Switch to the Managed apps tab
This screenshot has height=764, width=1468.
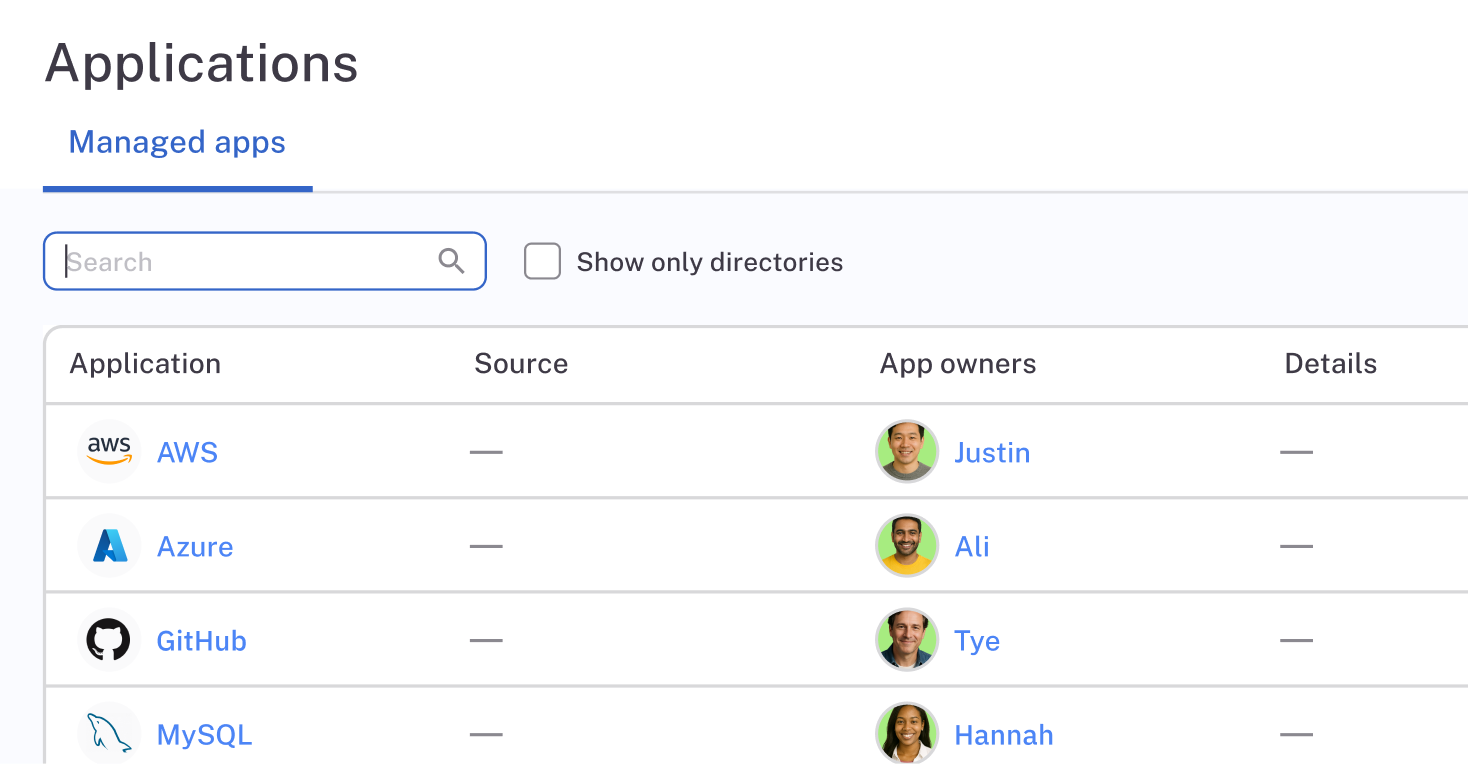point(177,142)
